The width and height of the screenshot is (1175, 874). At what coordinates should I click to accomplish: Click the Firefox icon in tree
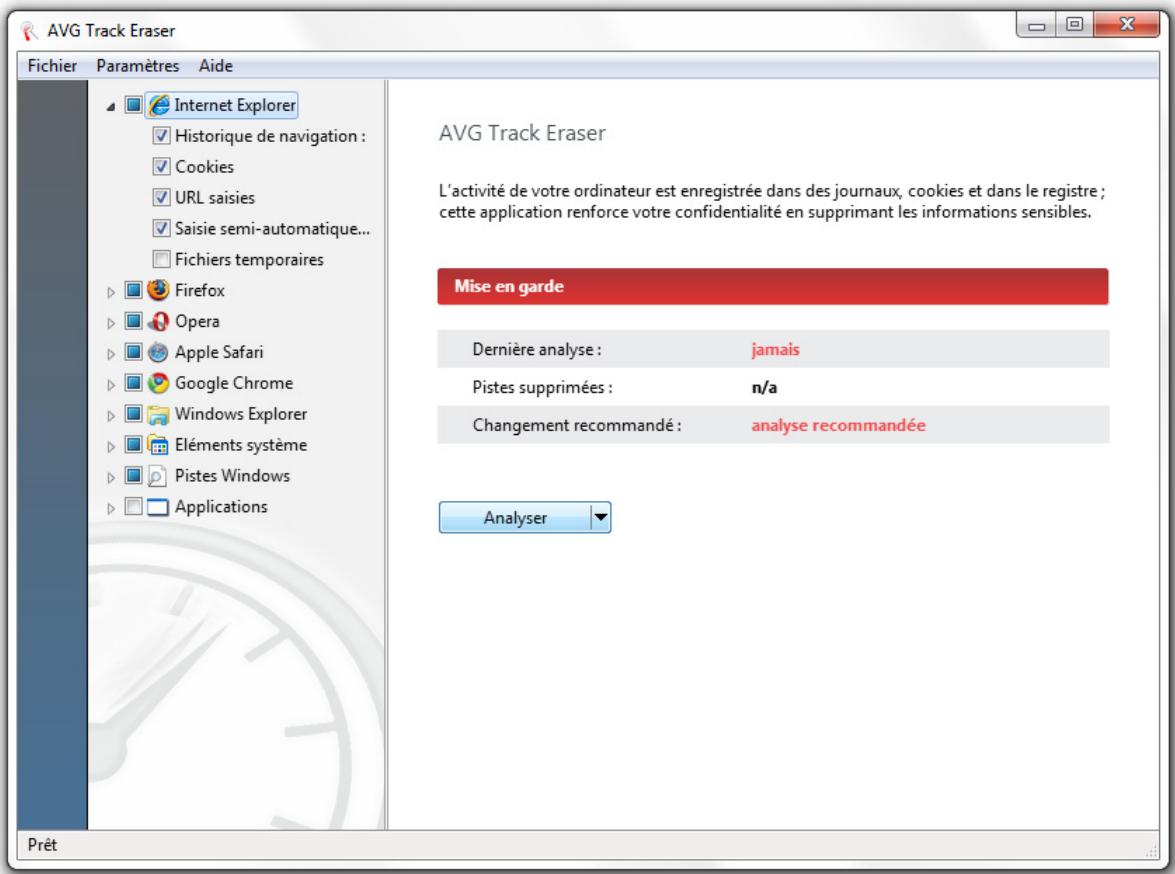click(158, 289)
